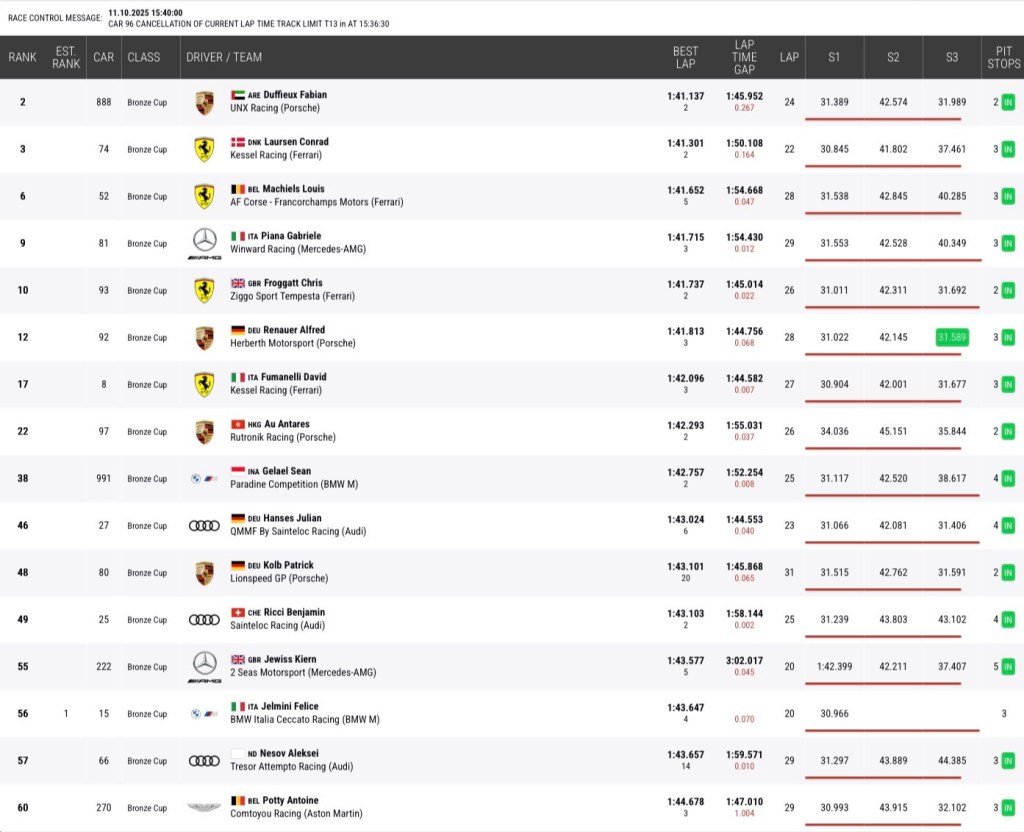Sort by the PIT STOPS column header

1003,57
